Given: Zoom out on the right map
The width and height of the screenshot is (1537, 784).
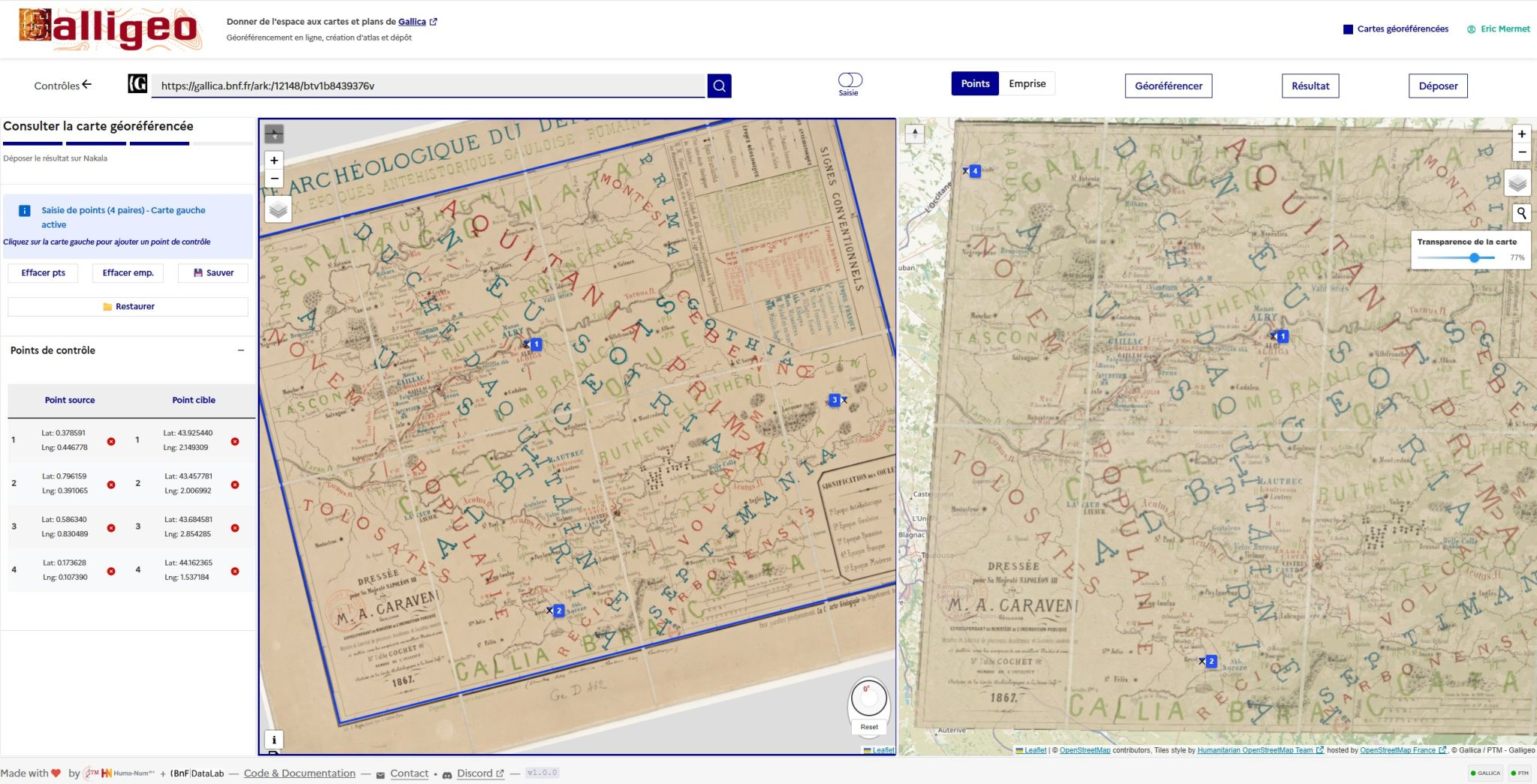Looking at the screenshot, I should tap(1521, 152).
